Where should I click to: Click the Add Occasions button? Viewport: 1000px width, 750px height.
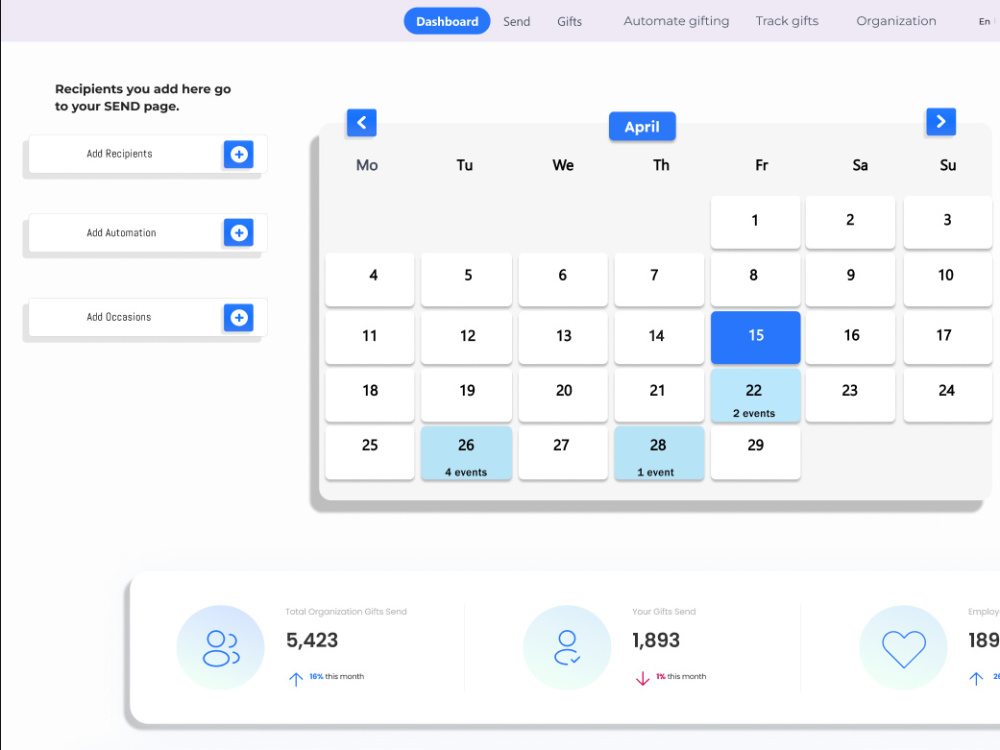(147, 318)
